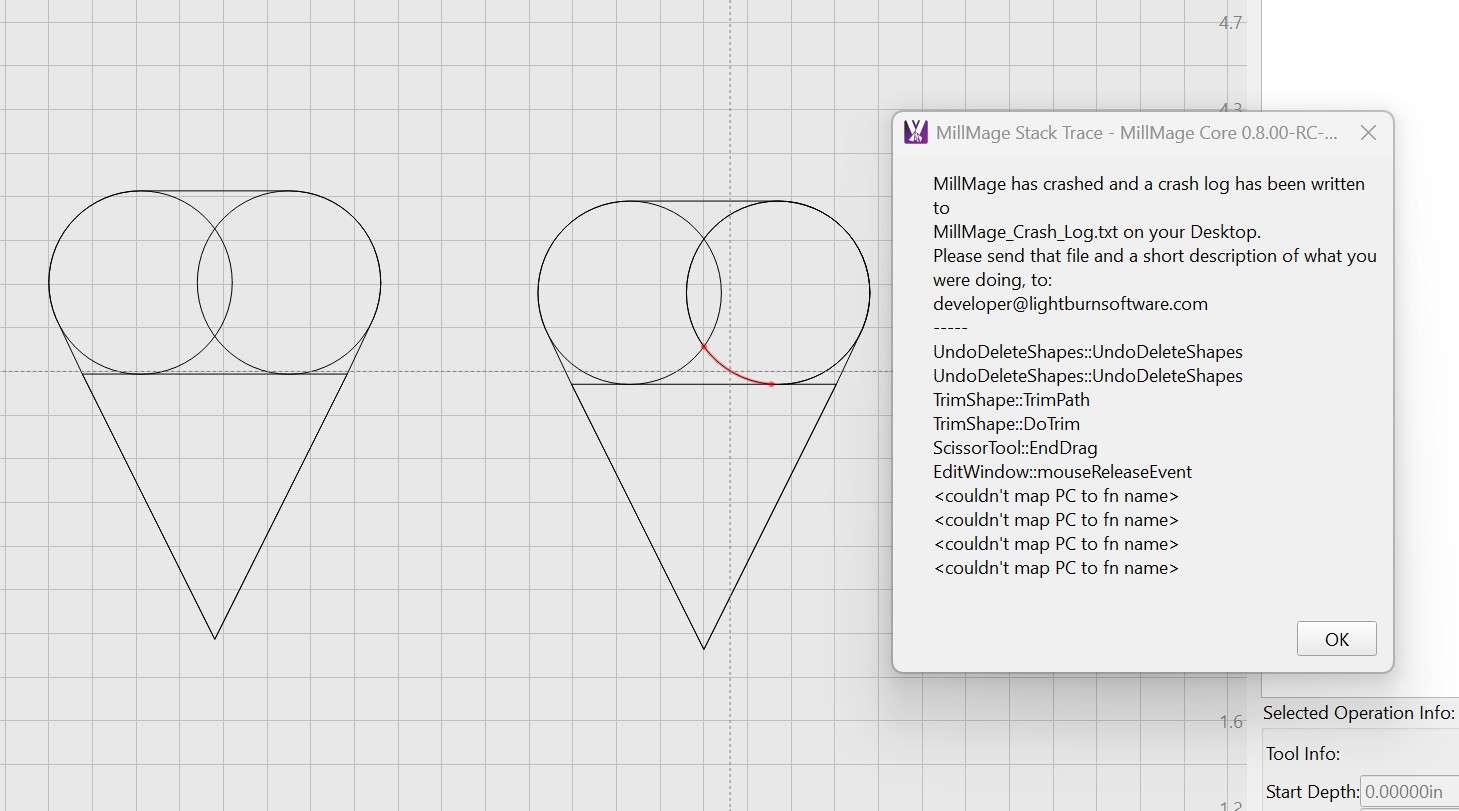Click the 4.7 ruler label

(1231, 23)
